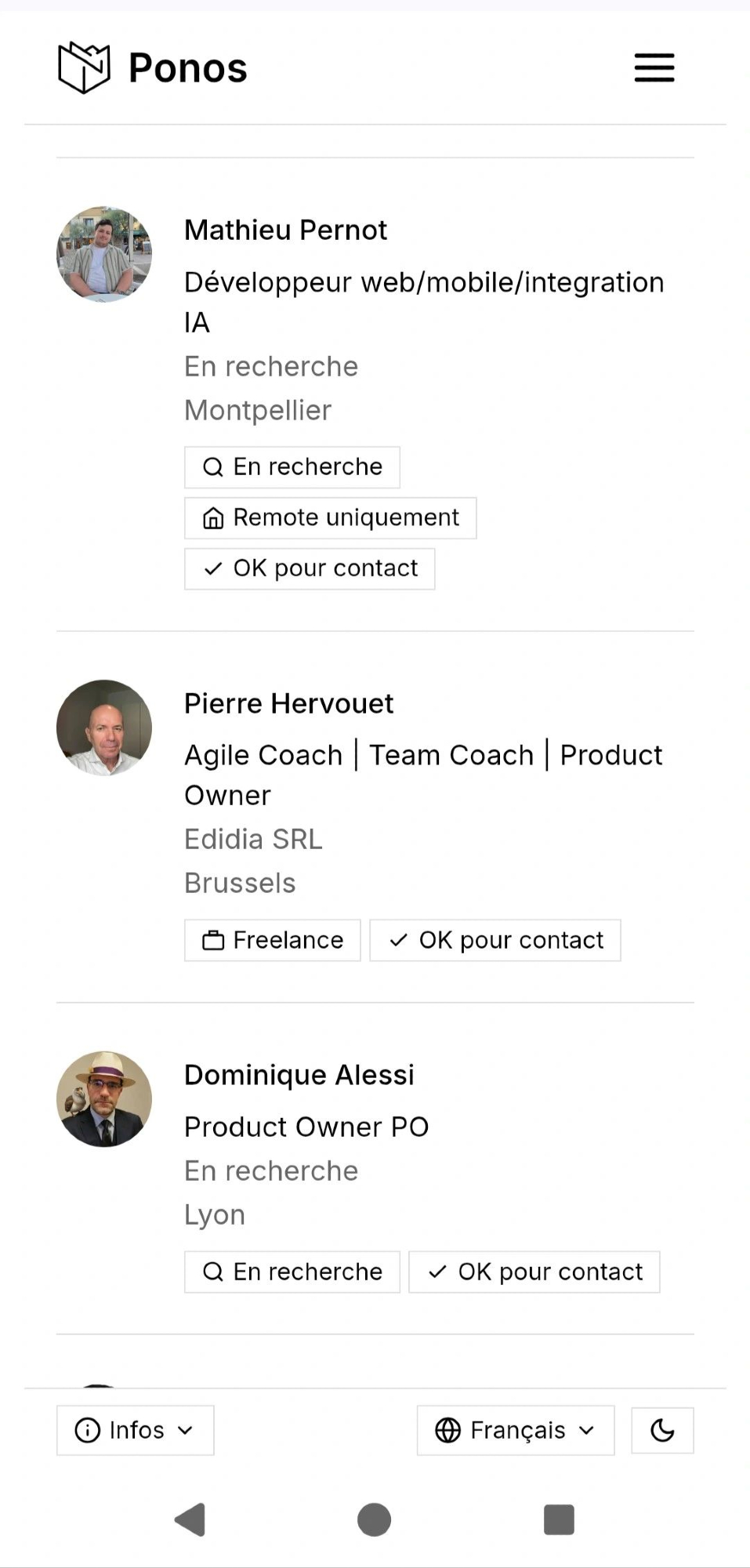This screenshot has width=750, height=1568.
Task: Click the Dominique Alessi name link
Action: coord(299,1075)
